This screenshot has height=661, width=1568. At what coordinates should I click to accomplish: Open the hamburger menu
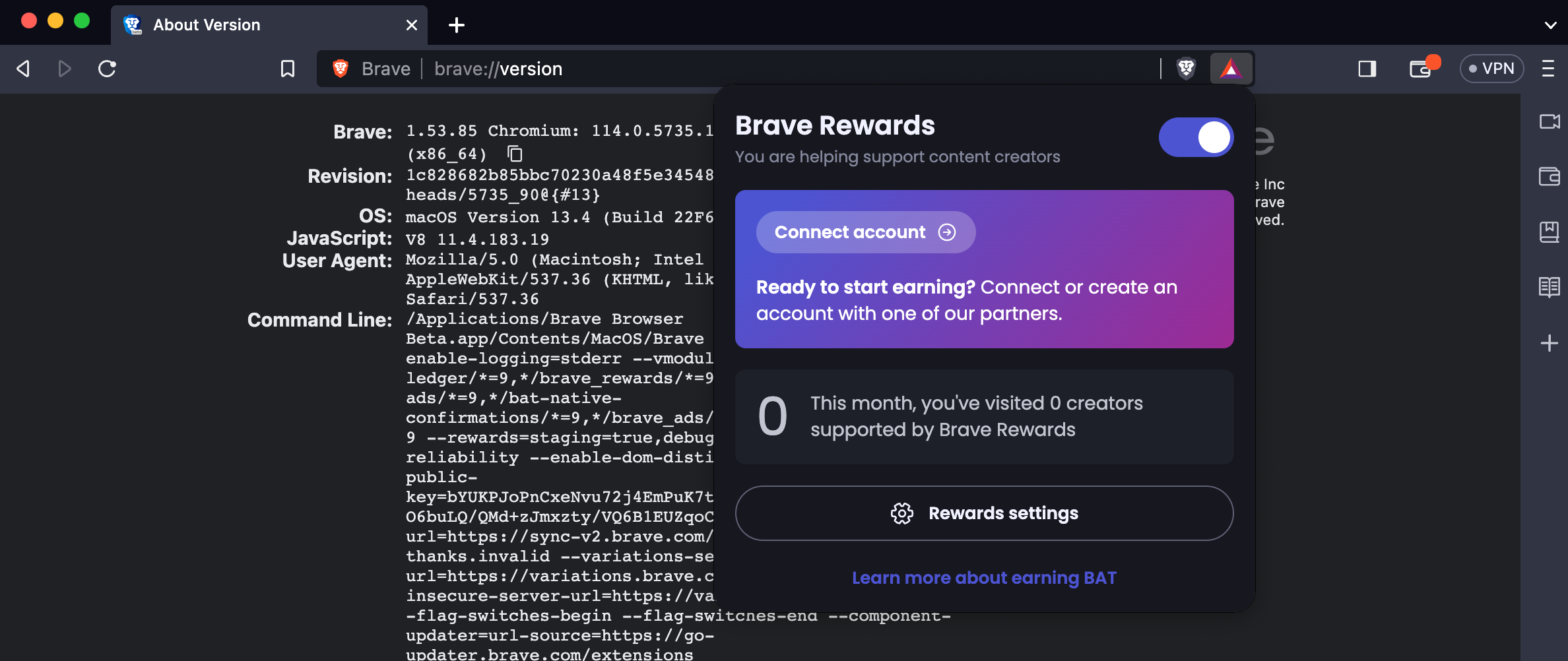[x=1550, y=68]
